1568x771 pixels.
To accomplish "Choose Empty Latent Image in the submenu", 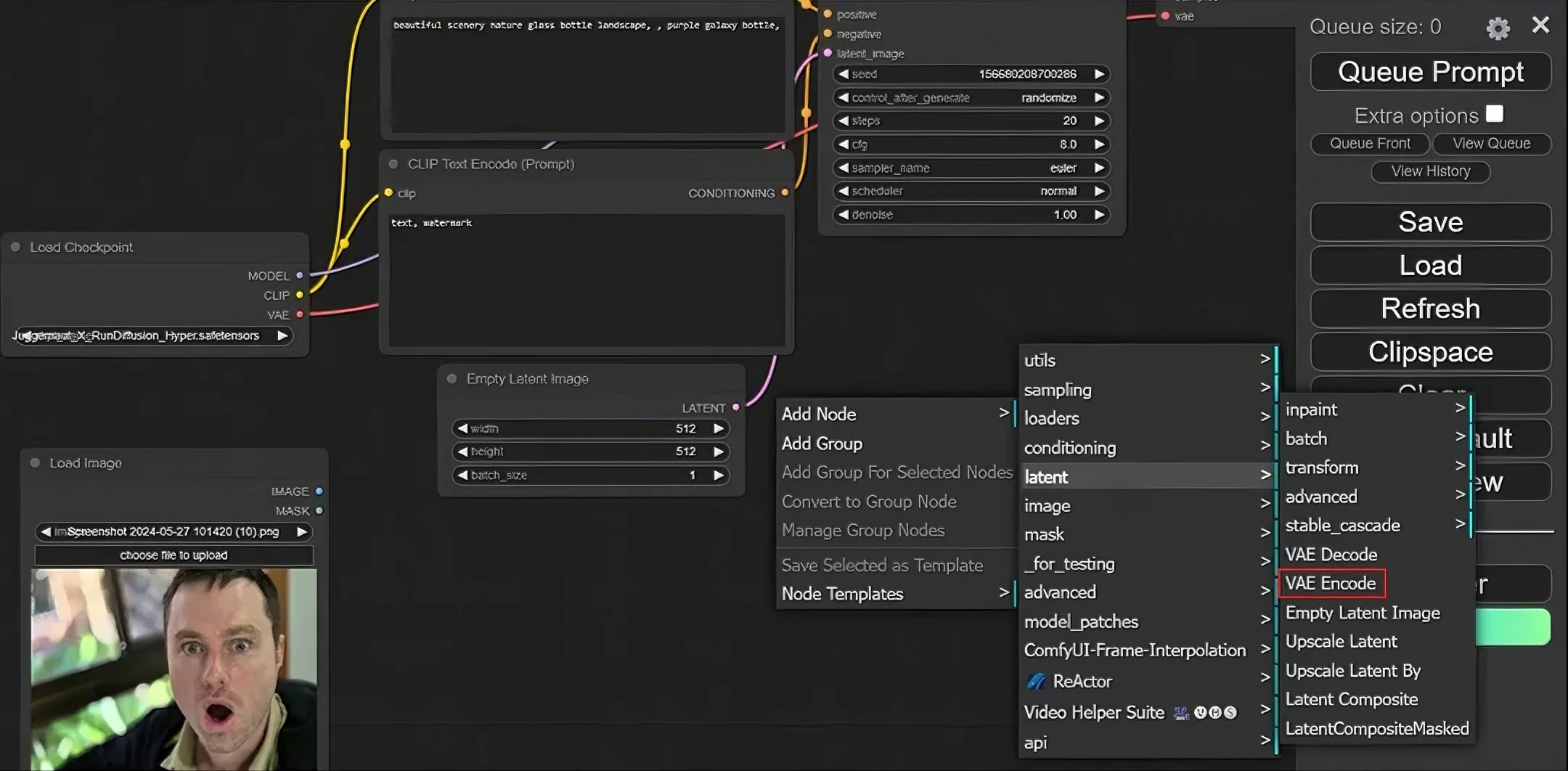I will [1363, 613].
